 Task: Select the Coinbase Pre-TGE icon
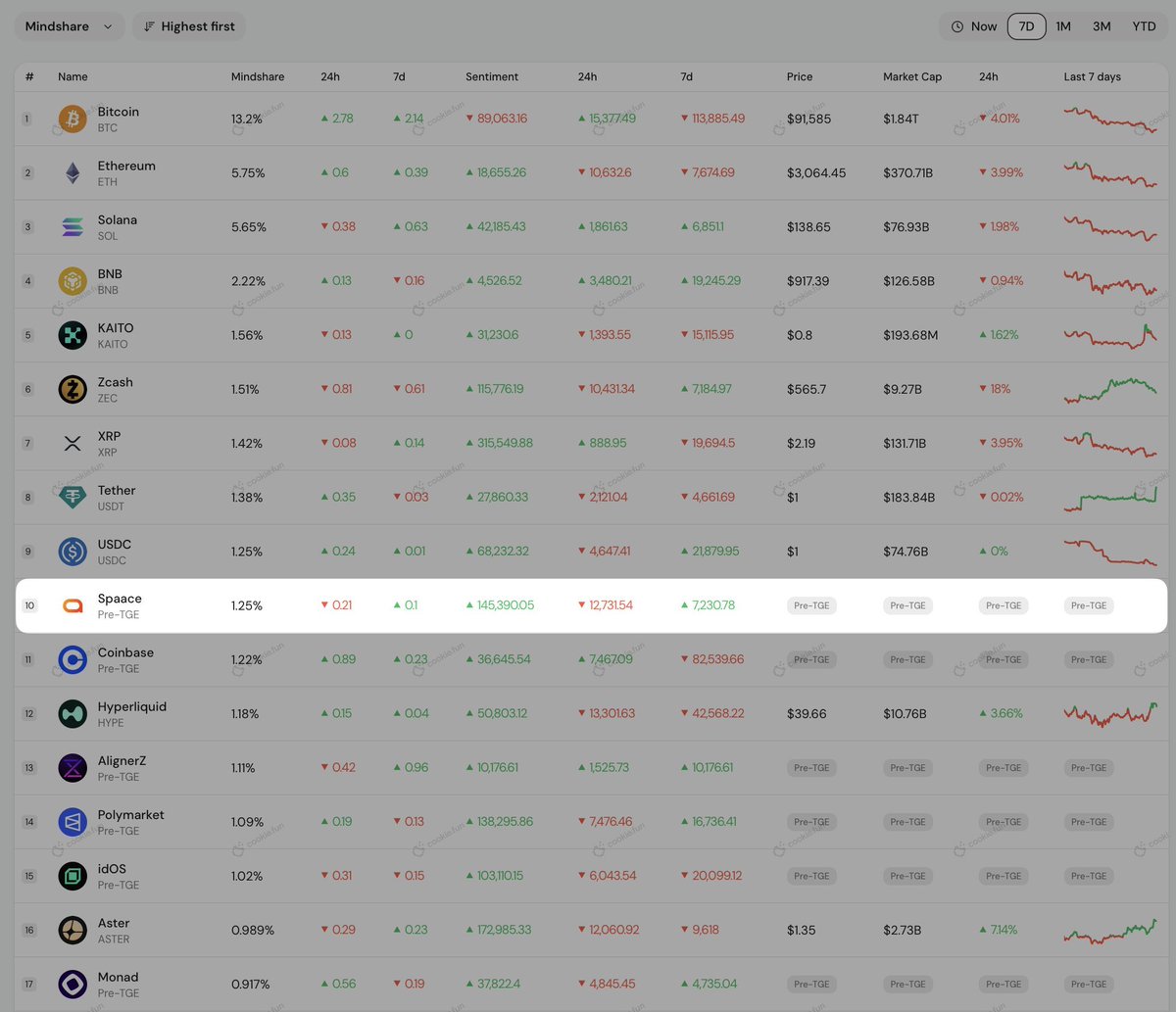tap(72, 659)
